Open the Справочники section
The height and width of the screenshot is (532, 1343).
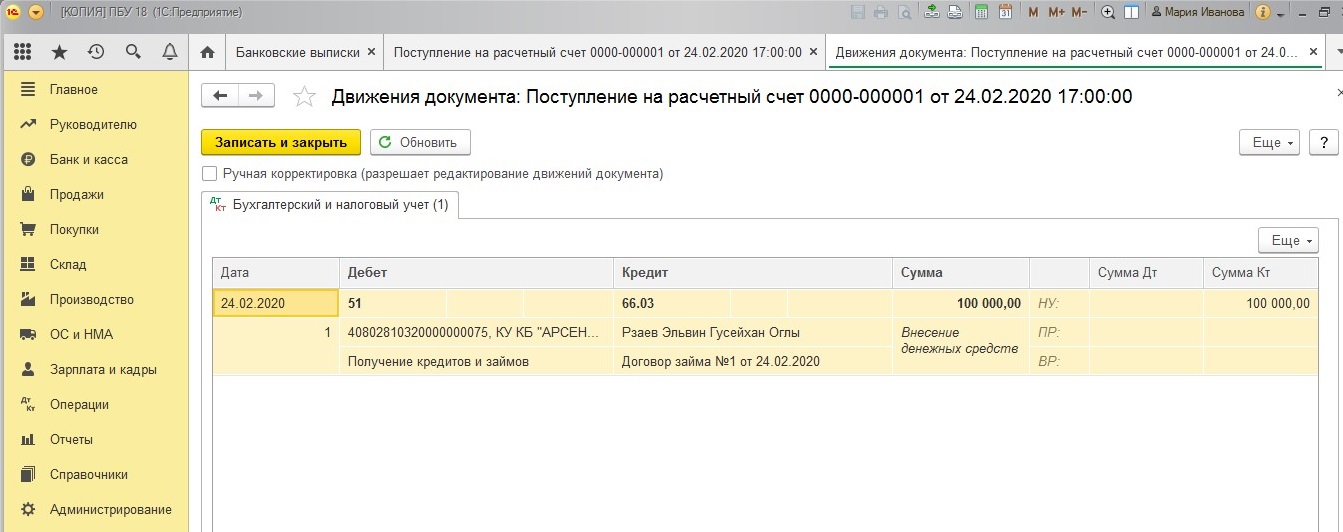(x=94, y=474)
